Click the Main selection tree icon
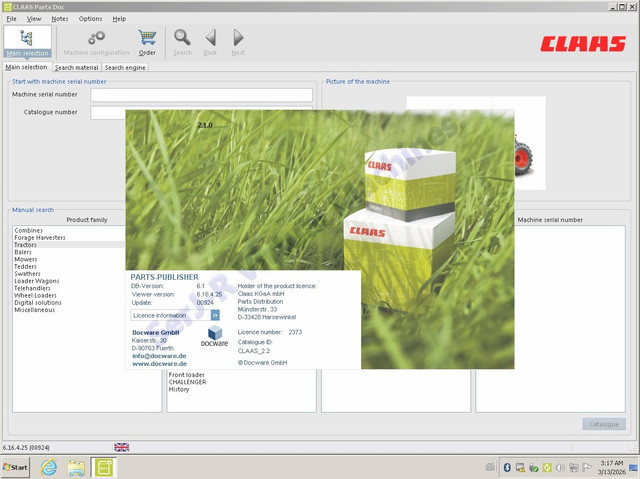640x479 pixels. 27,38
